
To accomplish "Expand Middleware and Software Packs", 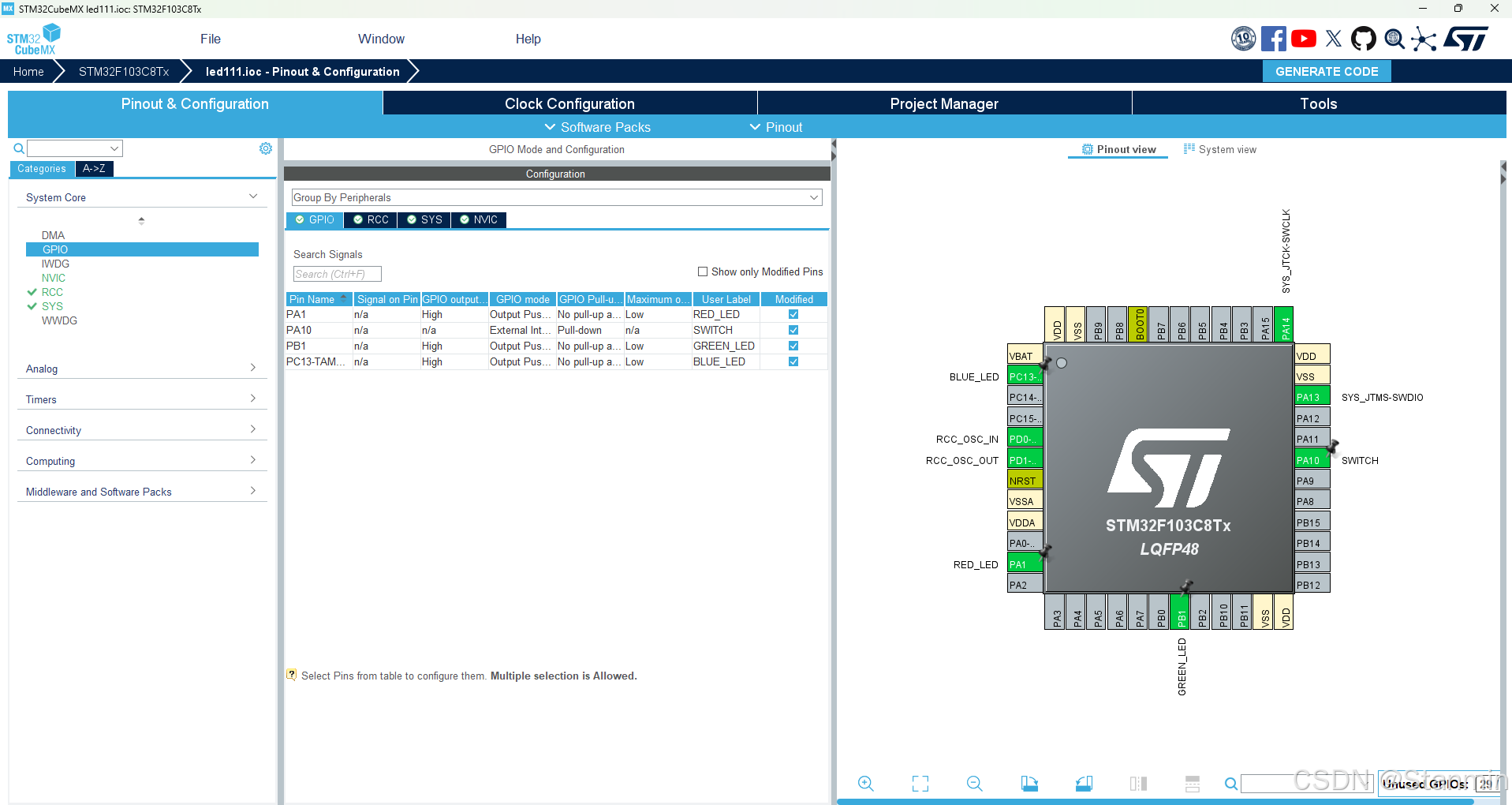I will (x=142, y=492).
